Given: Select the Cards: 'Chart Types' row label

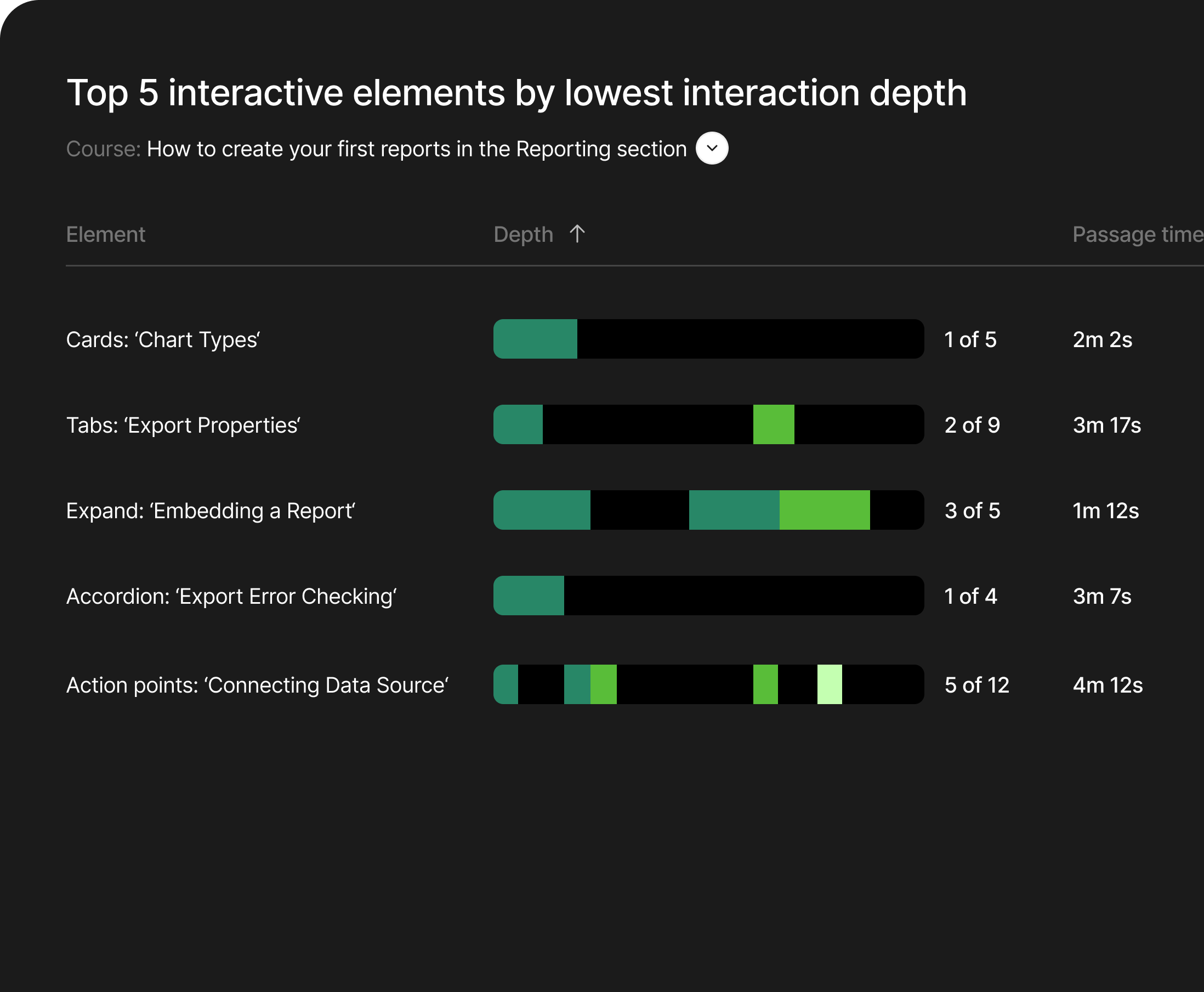Looking at the screenshot, I should point(163,339).
